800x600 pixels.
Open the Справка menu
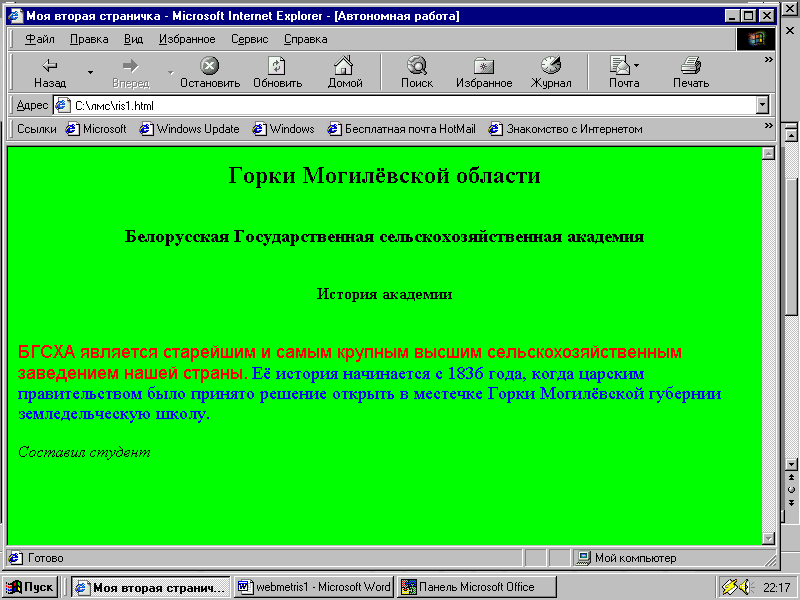[306, 39]
